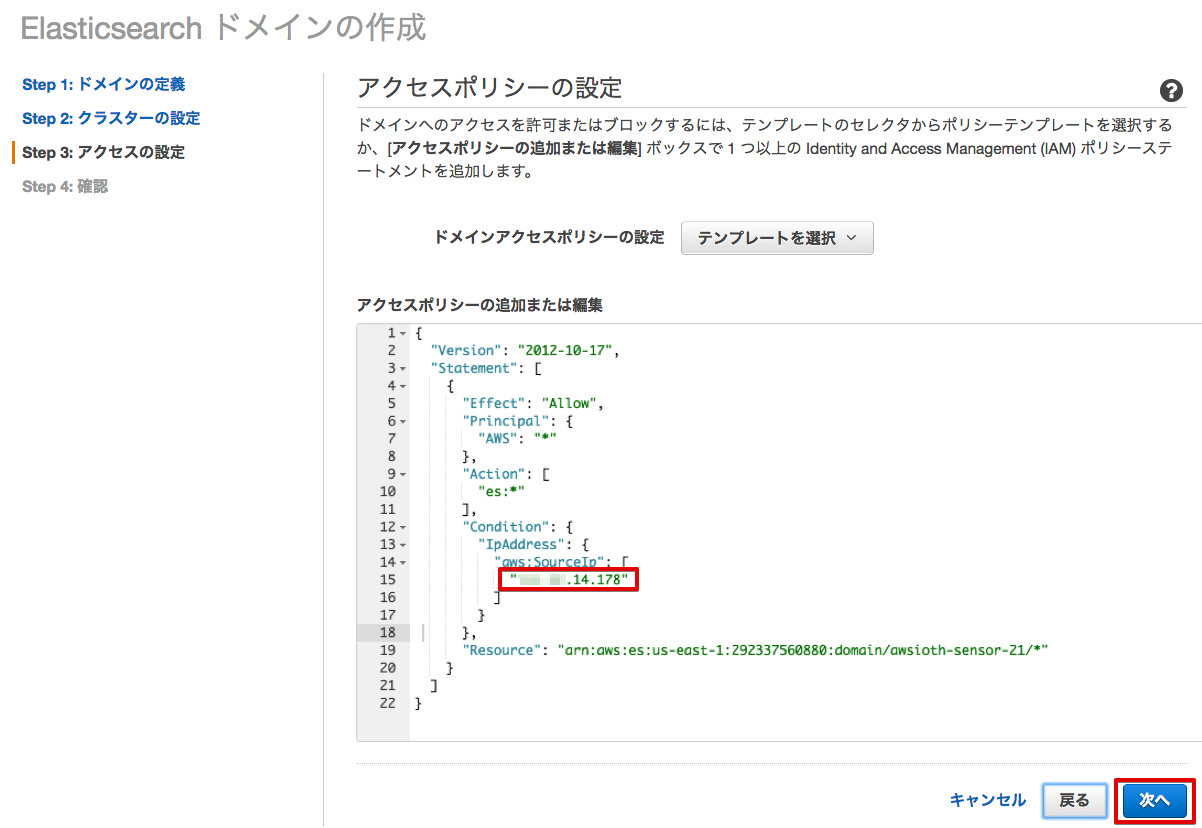Screen dimensions: 1202x828
Task: Click the Resource ARN string
Action: pyautogui.click(x=803, y=650)
